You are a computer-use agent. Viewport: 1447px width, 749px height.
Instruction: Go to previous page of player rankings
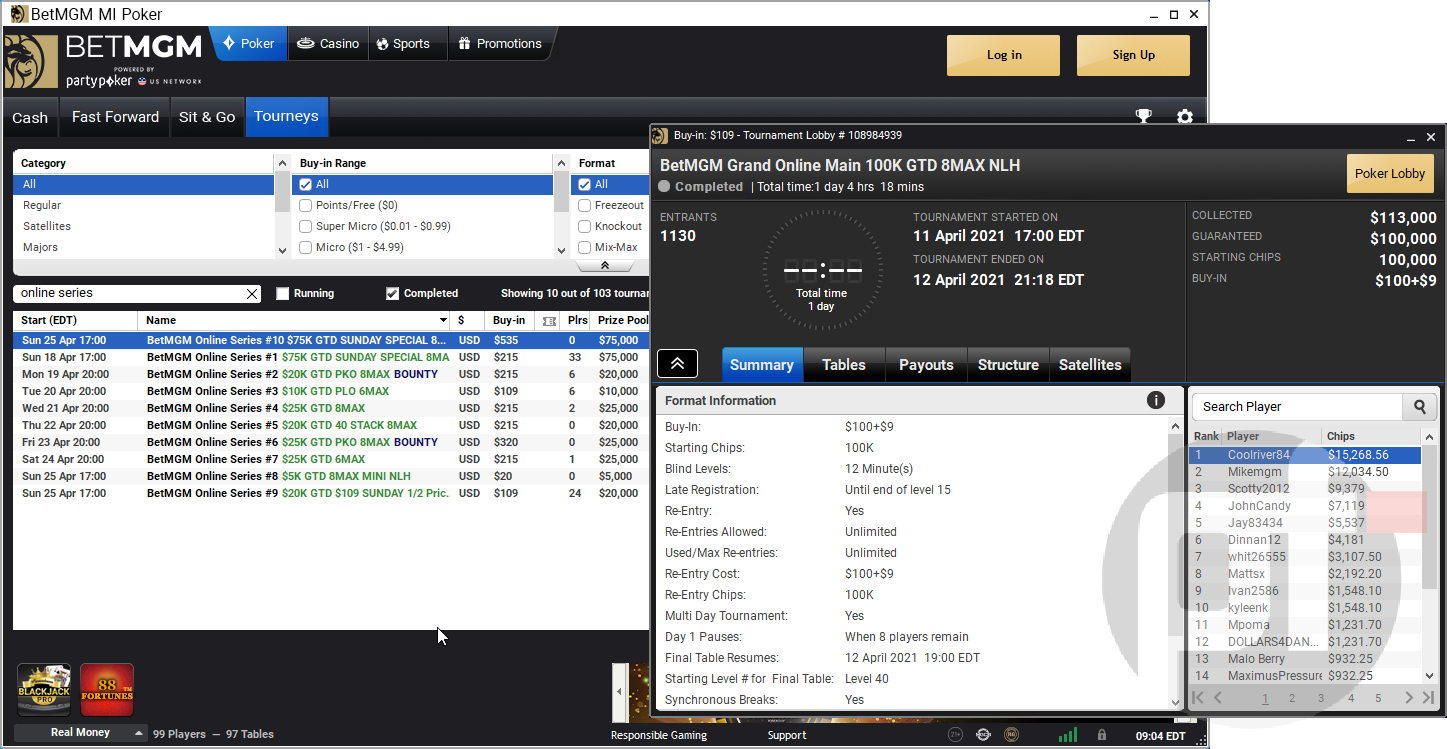click(1218, 698)
